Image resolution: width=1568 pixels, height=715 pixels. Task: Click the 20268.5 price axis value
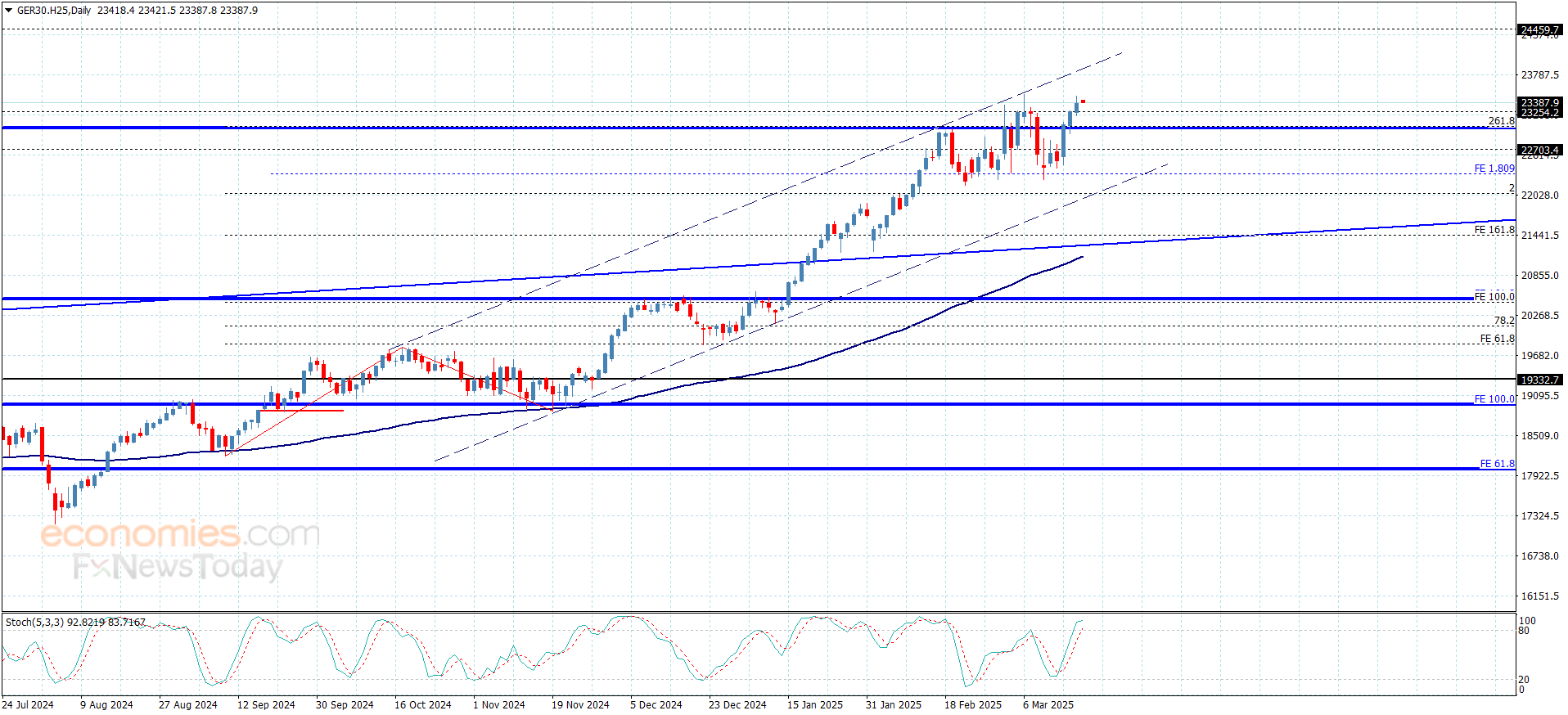pyautogui.click(x=1539, y=316)
